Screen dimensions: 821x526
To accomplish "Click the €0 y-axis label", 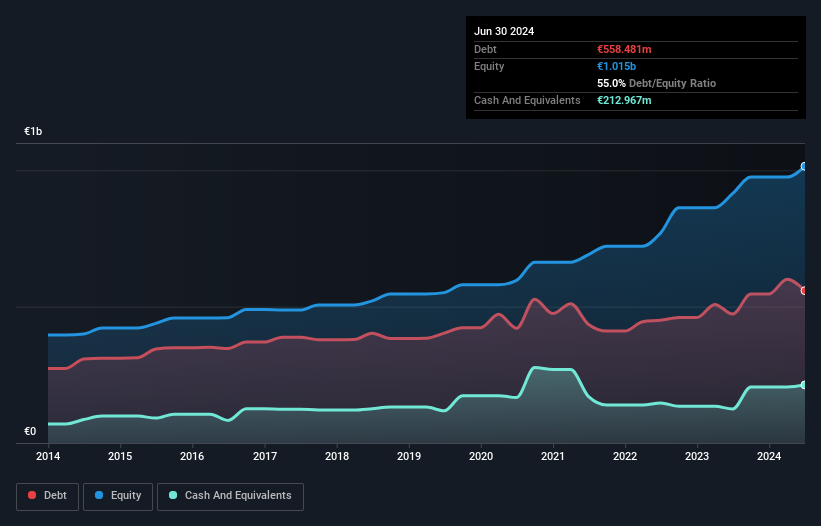I will [30, 431].
